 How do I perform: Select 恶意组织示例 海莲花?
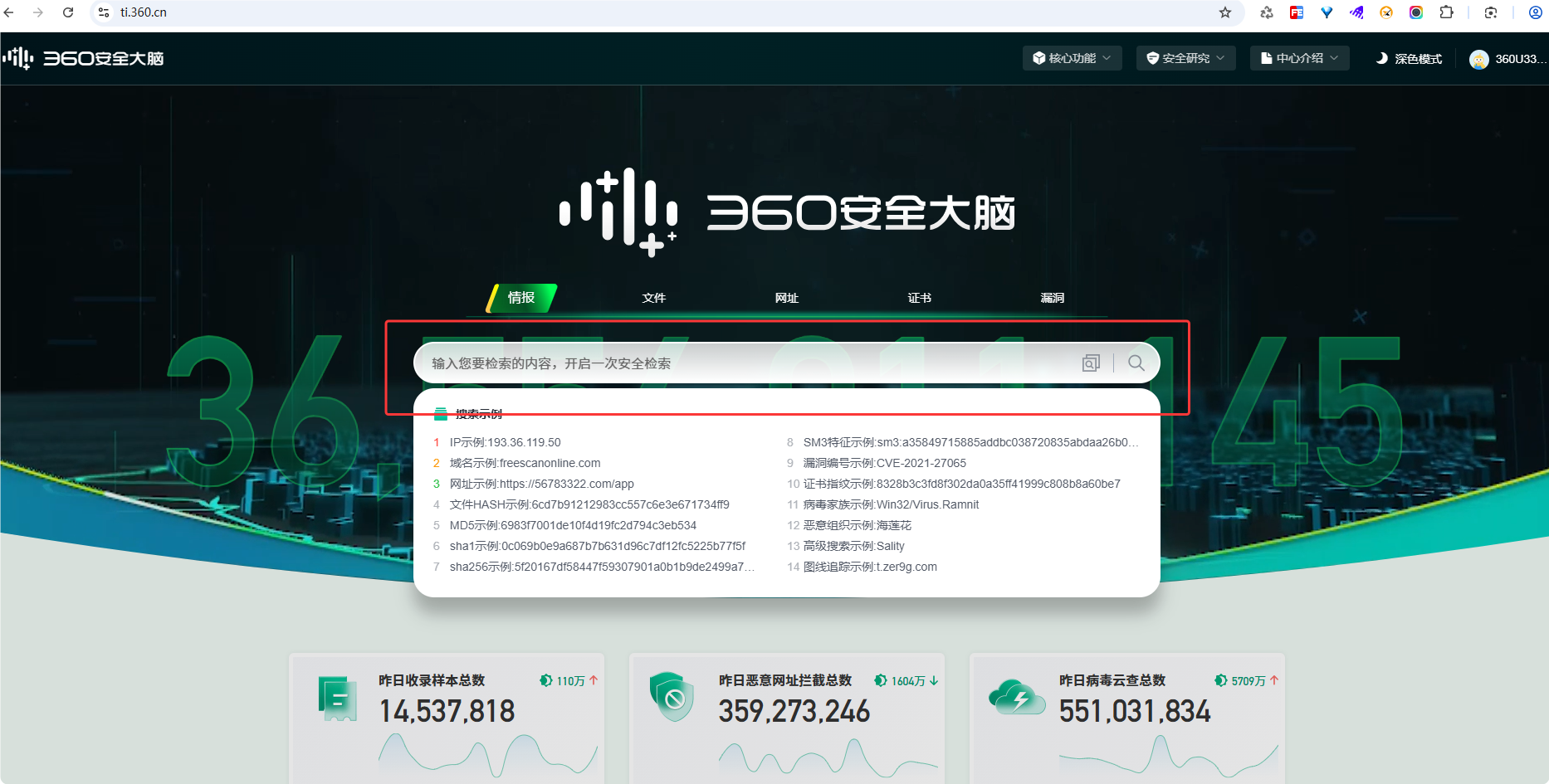tap(858, 525)
